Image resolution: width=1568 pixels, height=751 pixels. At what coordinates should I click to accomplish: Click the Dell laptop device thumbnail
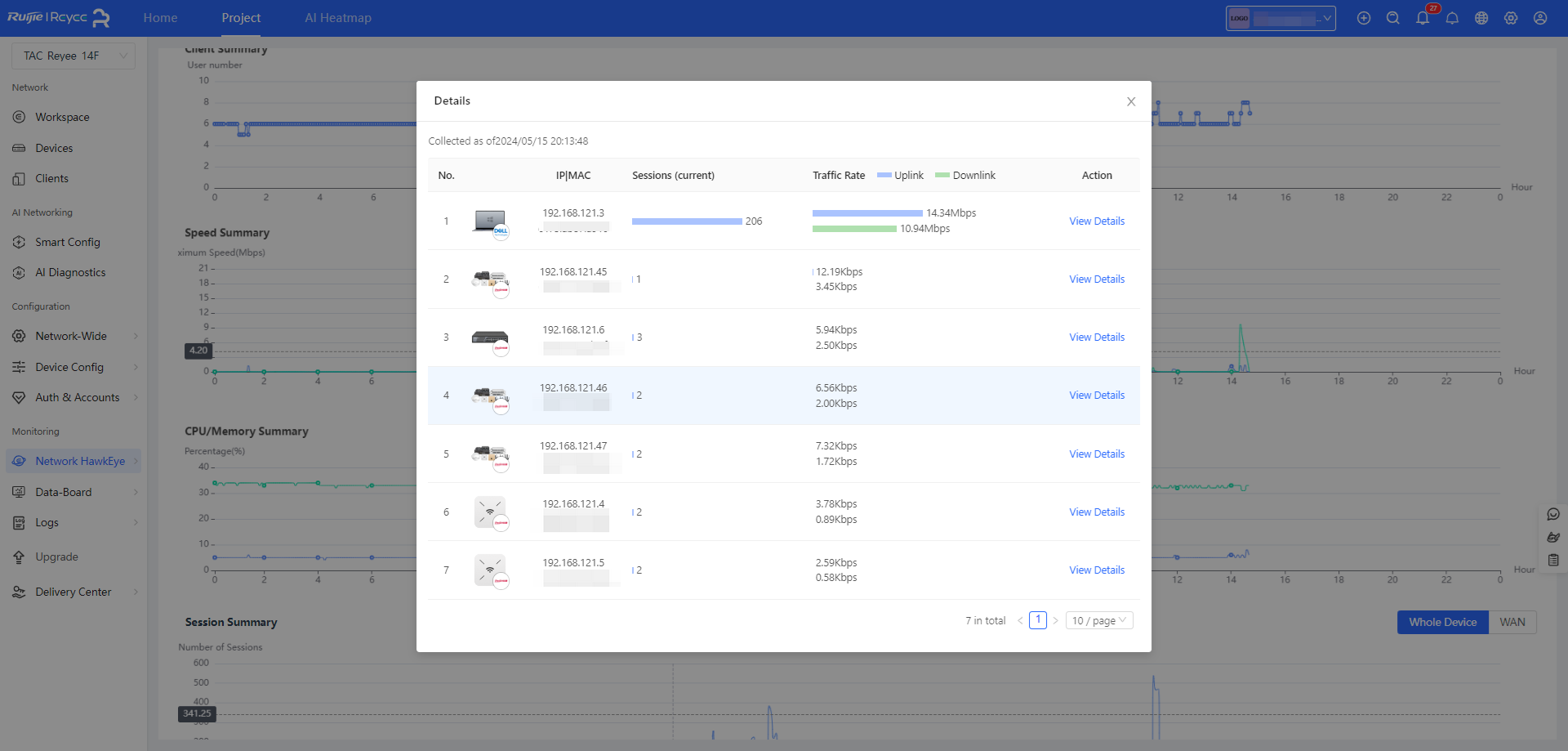coord(490,221)
